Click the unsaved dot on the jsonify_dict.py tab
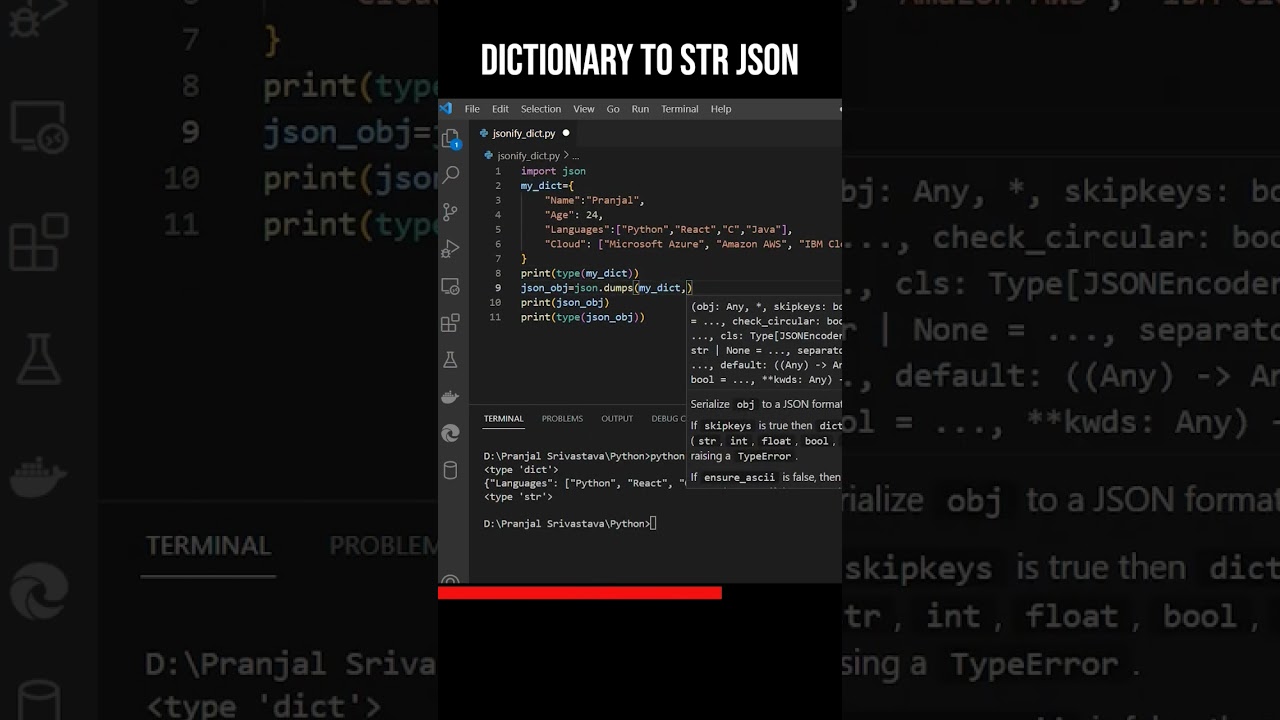1280x720 pixels. click(566, 133)
